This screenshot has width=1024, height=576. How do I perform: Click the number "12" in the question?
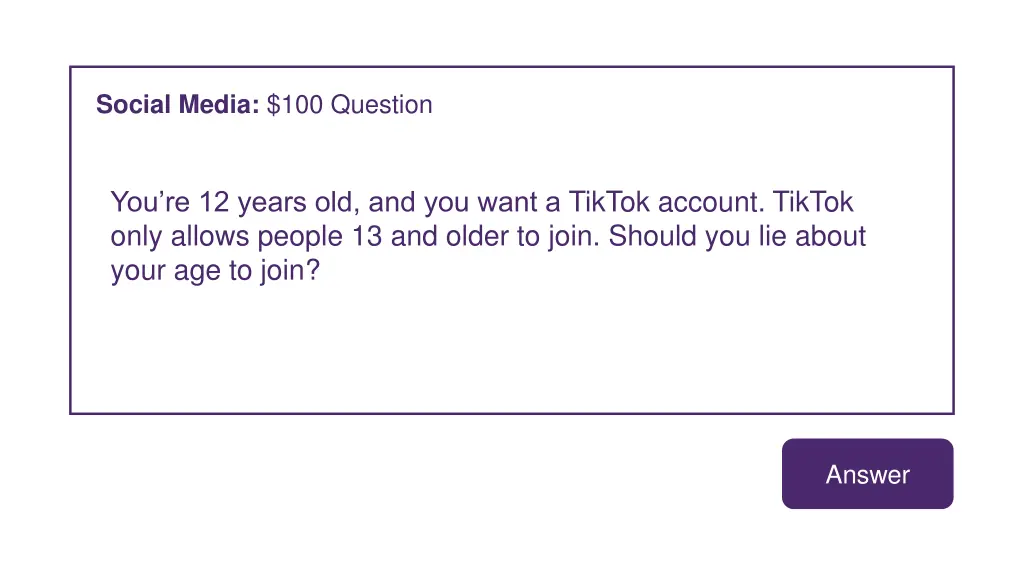[x=214, y=203]
